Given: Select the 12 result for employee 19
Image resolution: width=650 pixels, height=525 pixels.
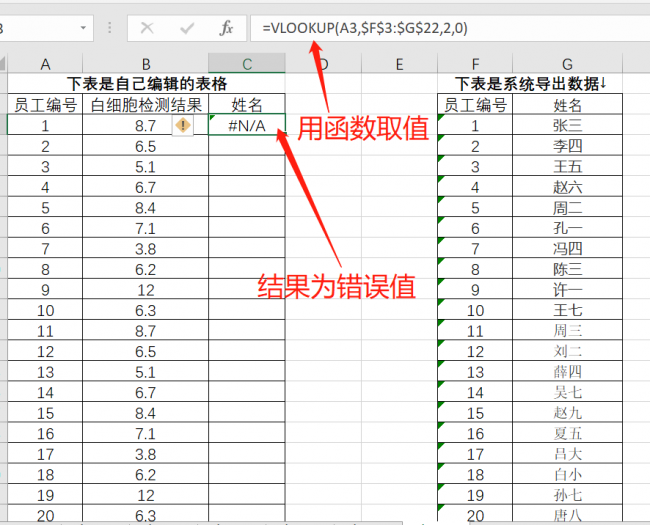Looking at the screenshot, I should tap(146, 495).
